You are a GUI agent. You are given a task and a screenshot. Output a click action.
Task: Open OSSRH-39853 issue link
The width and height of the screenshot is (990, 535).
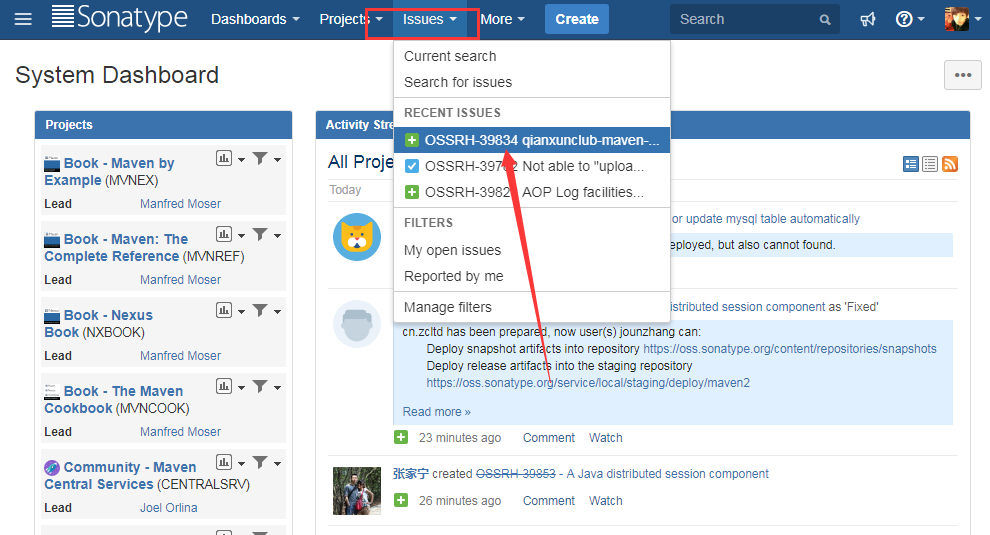pyautogui.click(x=515, y=474)
